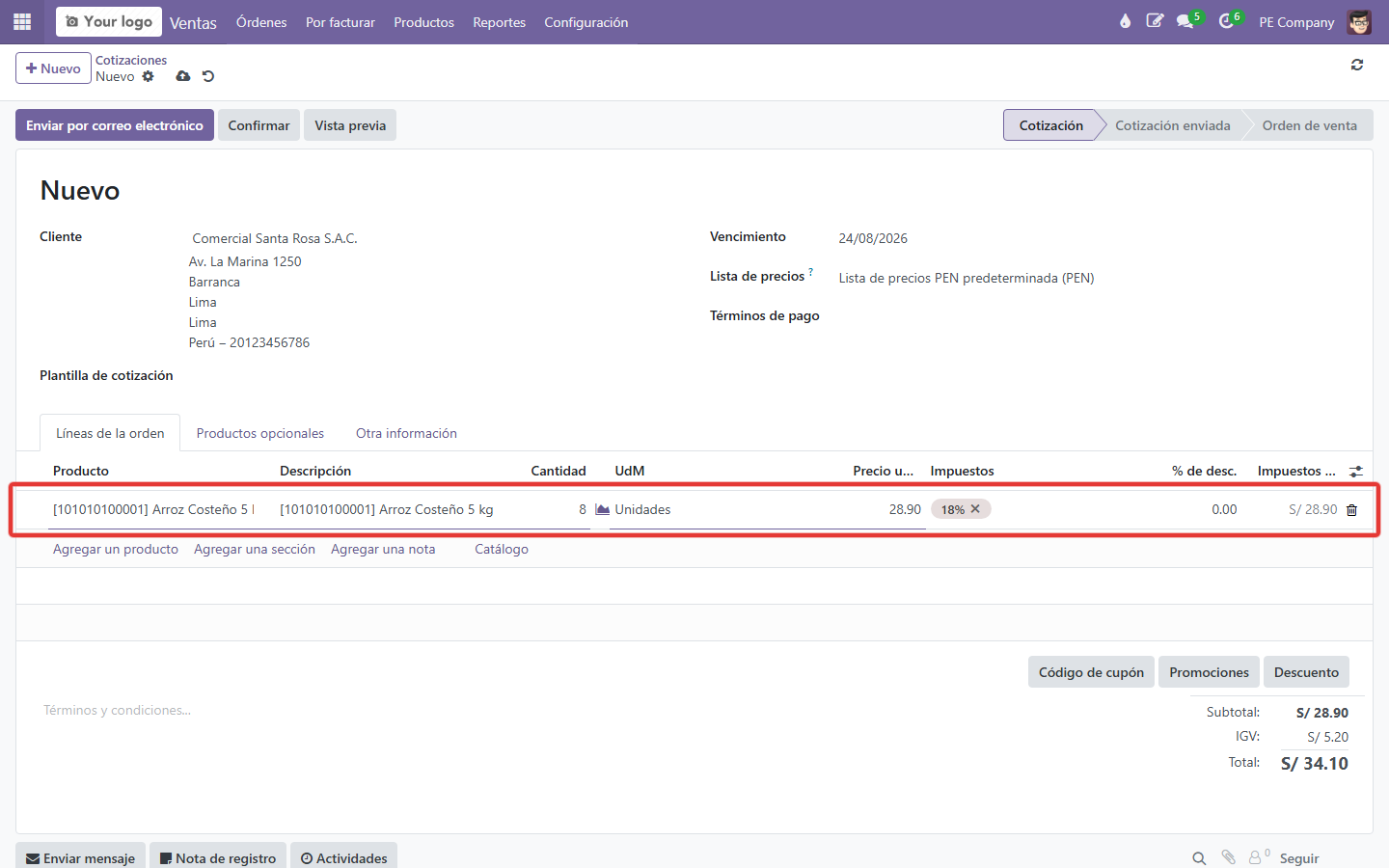
Task: Click the empty Términos de pago field
Action: 1094,316
